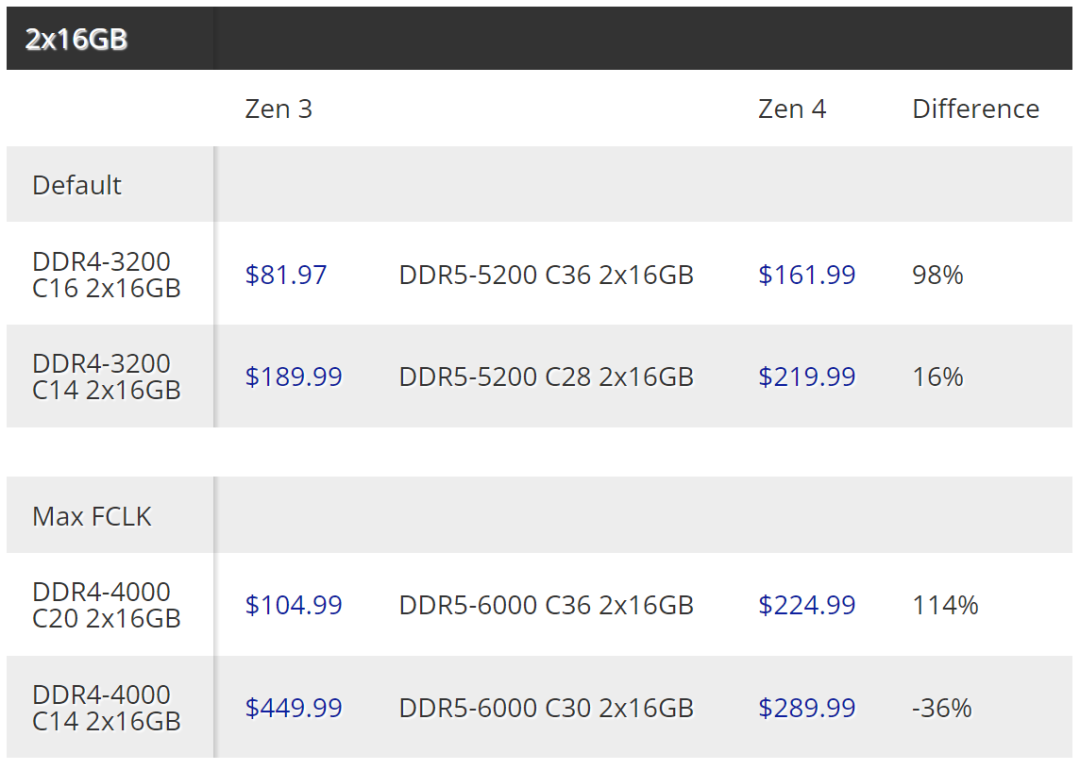The image size is (1080, 770).
Task: Click the $189.99 price link
Action: click(294, 377)
